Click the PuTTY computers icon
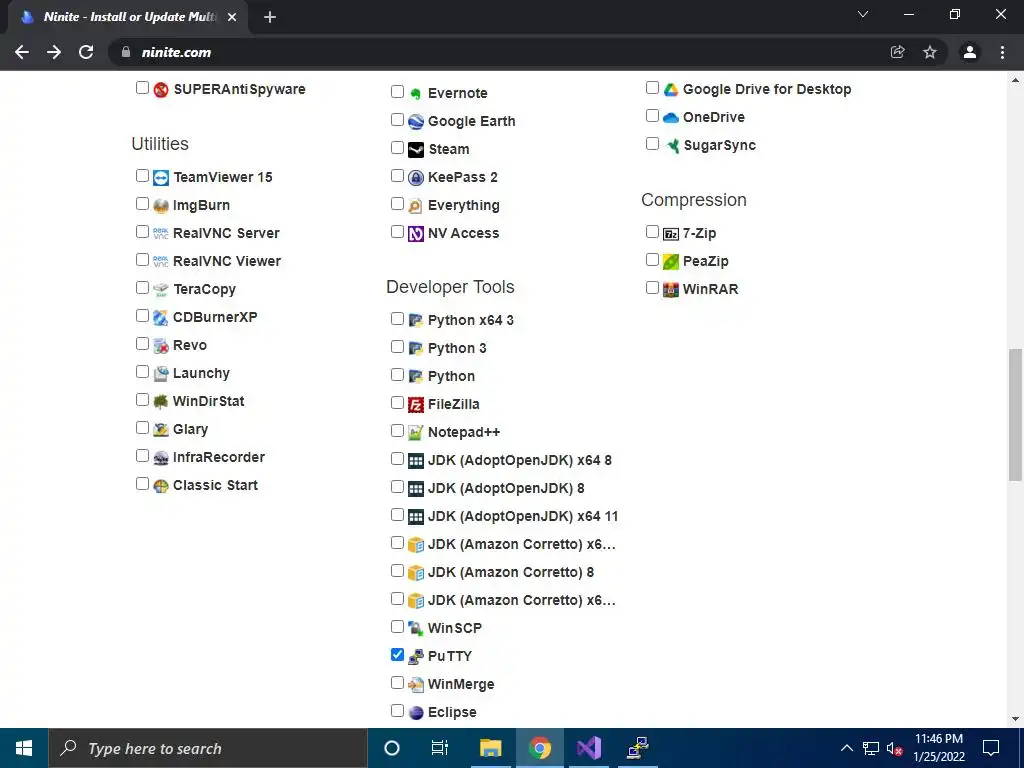 (x=416, y=657)
